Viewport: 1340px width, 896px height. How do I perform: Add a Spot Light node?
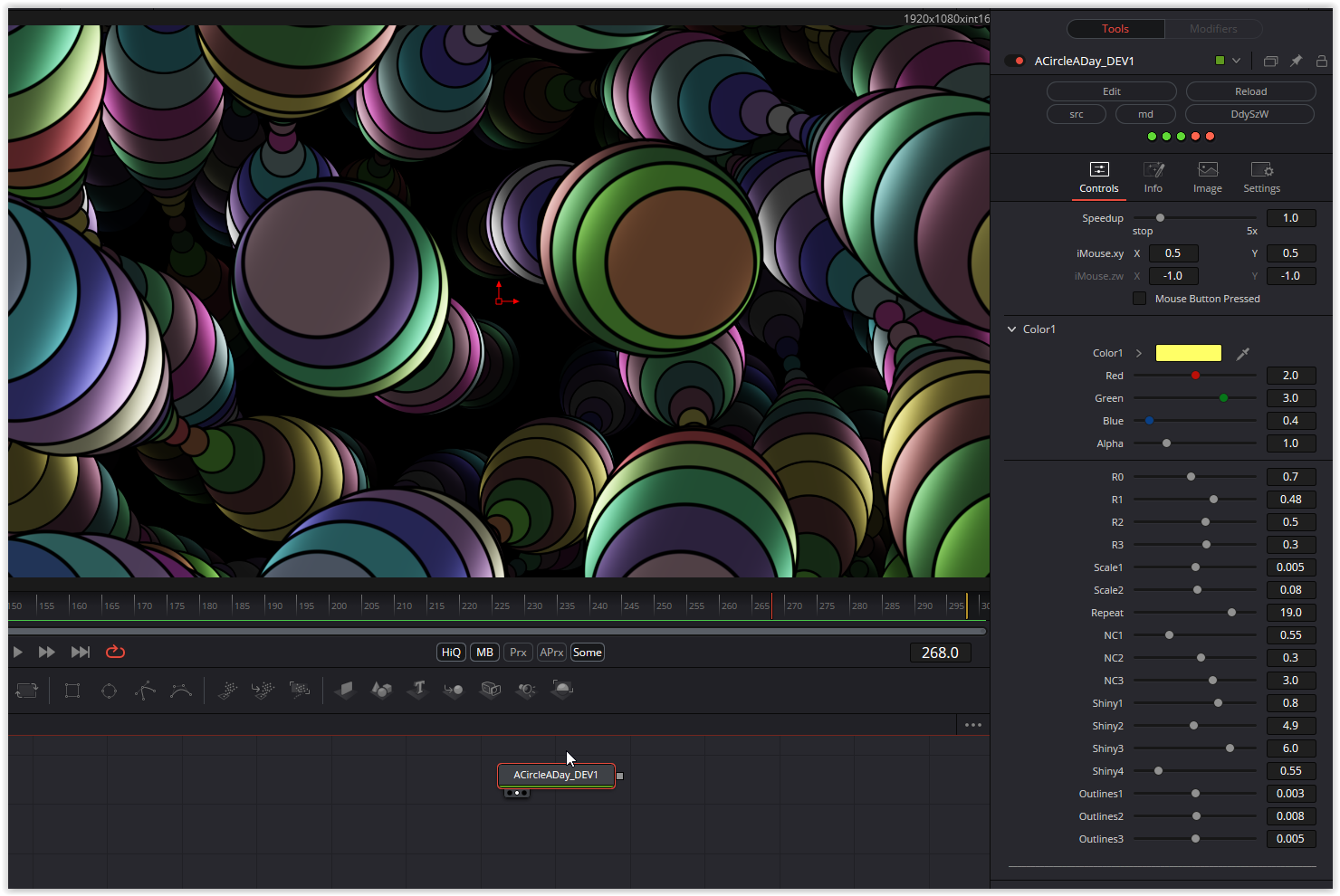point(526,691)
